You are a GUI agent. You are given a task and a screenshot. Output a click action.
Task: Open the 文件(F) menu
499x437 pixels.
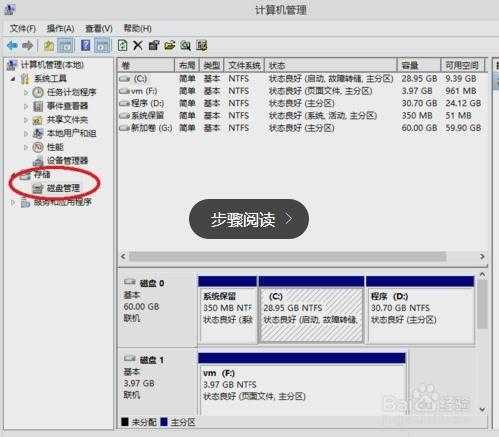click(22, 28)
